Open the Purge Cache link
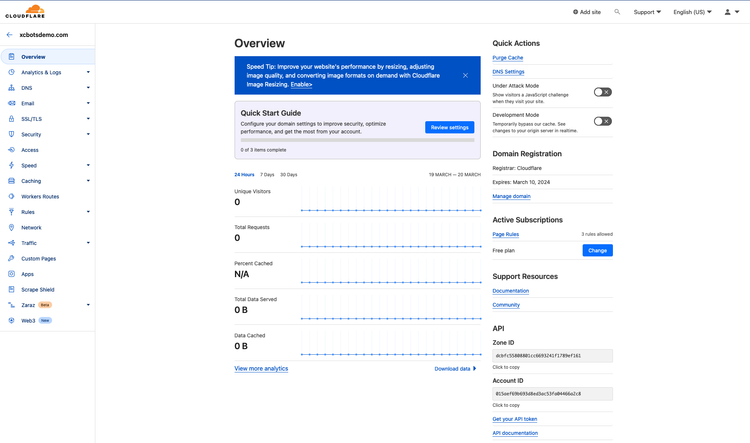750x443 pixels. coord(507,57)
